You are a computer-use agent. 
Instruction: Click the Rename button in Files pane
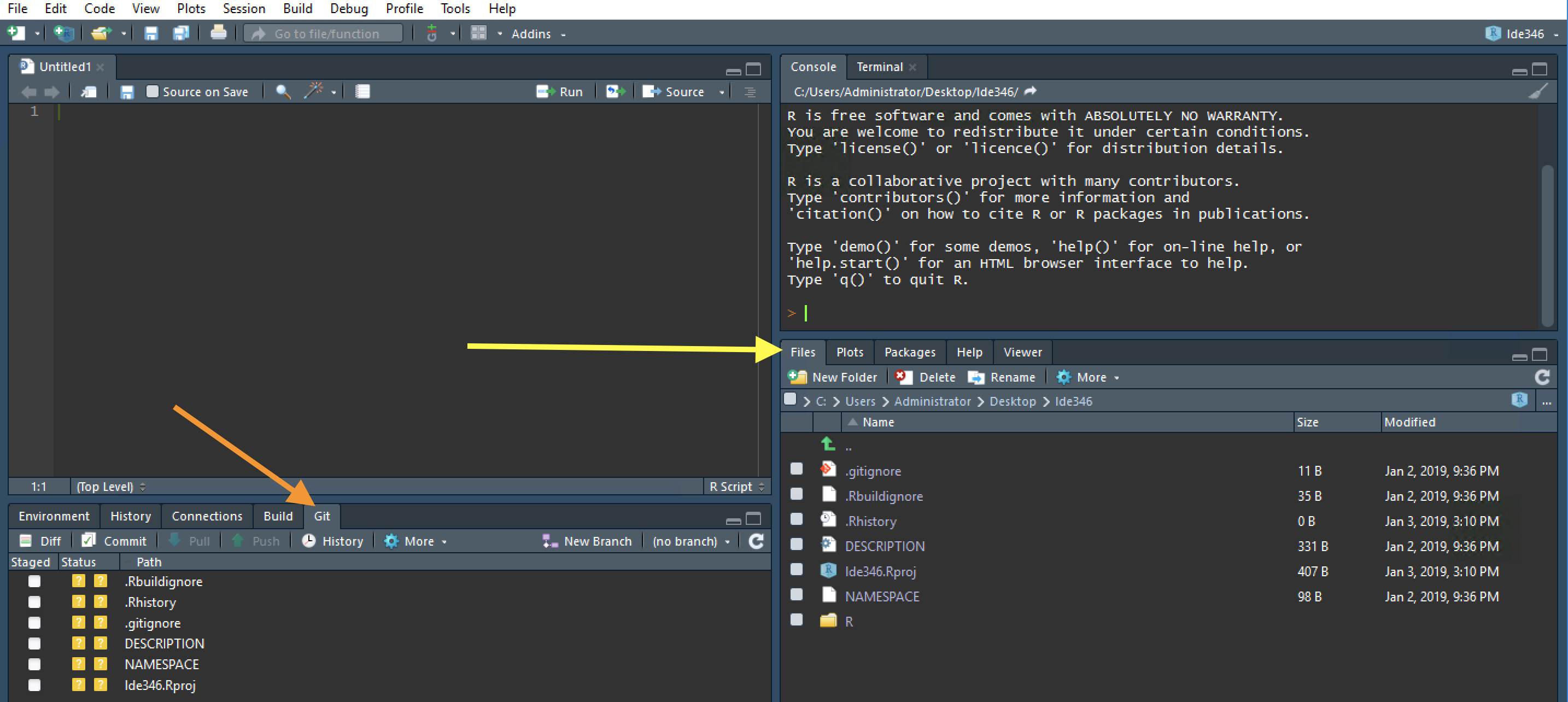pyautogui.click(x=1001, y=377)
